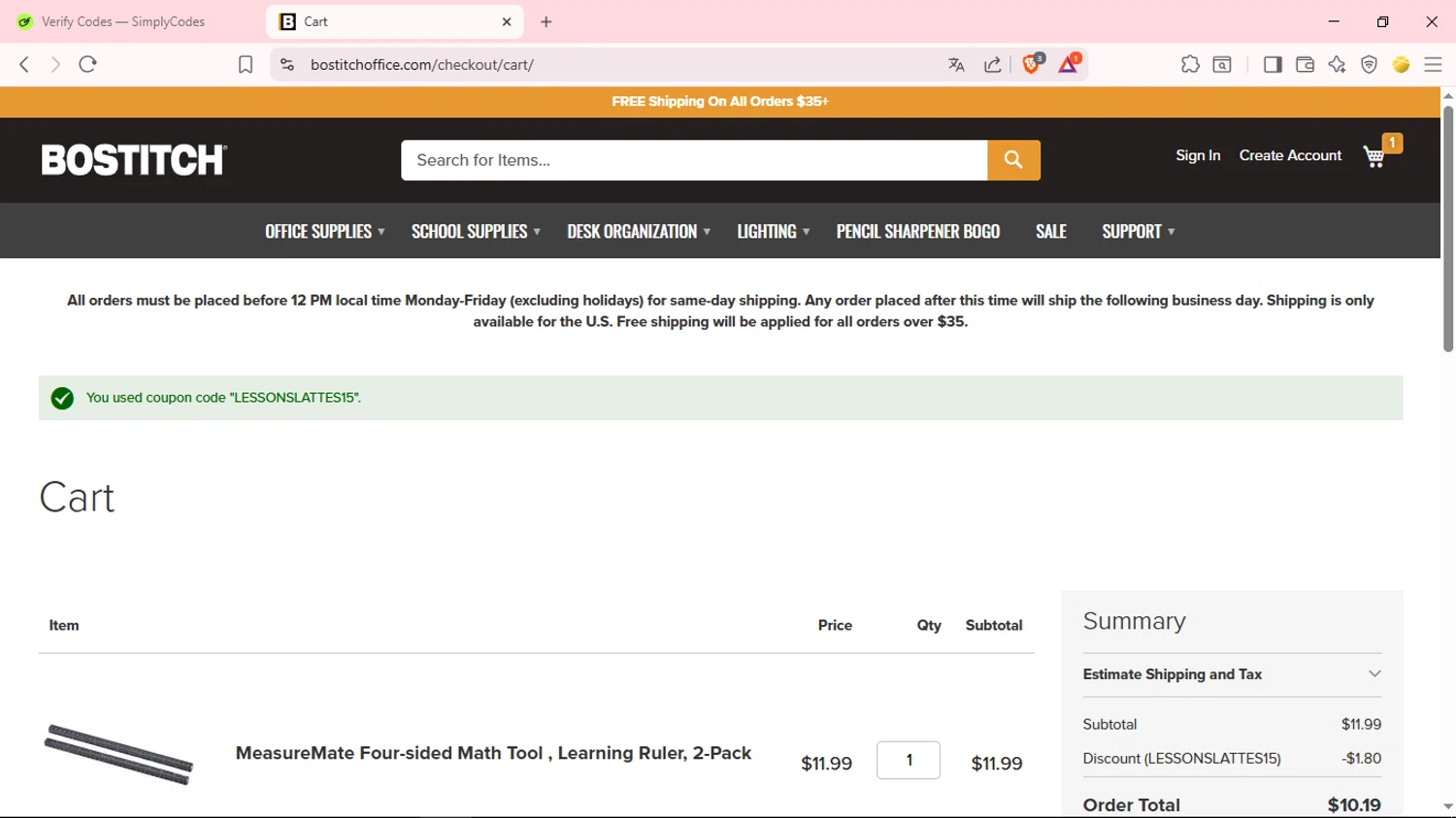Click the browser back arrow
The height and width of the screenshot is (818, 1456).
click(x=24, y=64)
